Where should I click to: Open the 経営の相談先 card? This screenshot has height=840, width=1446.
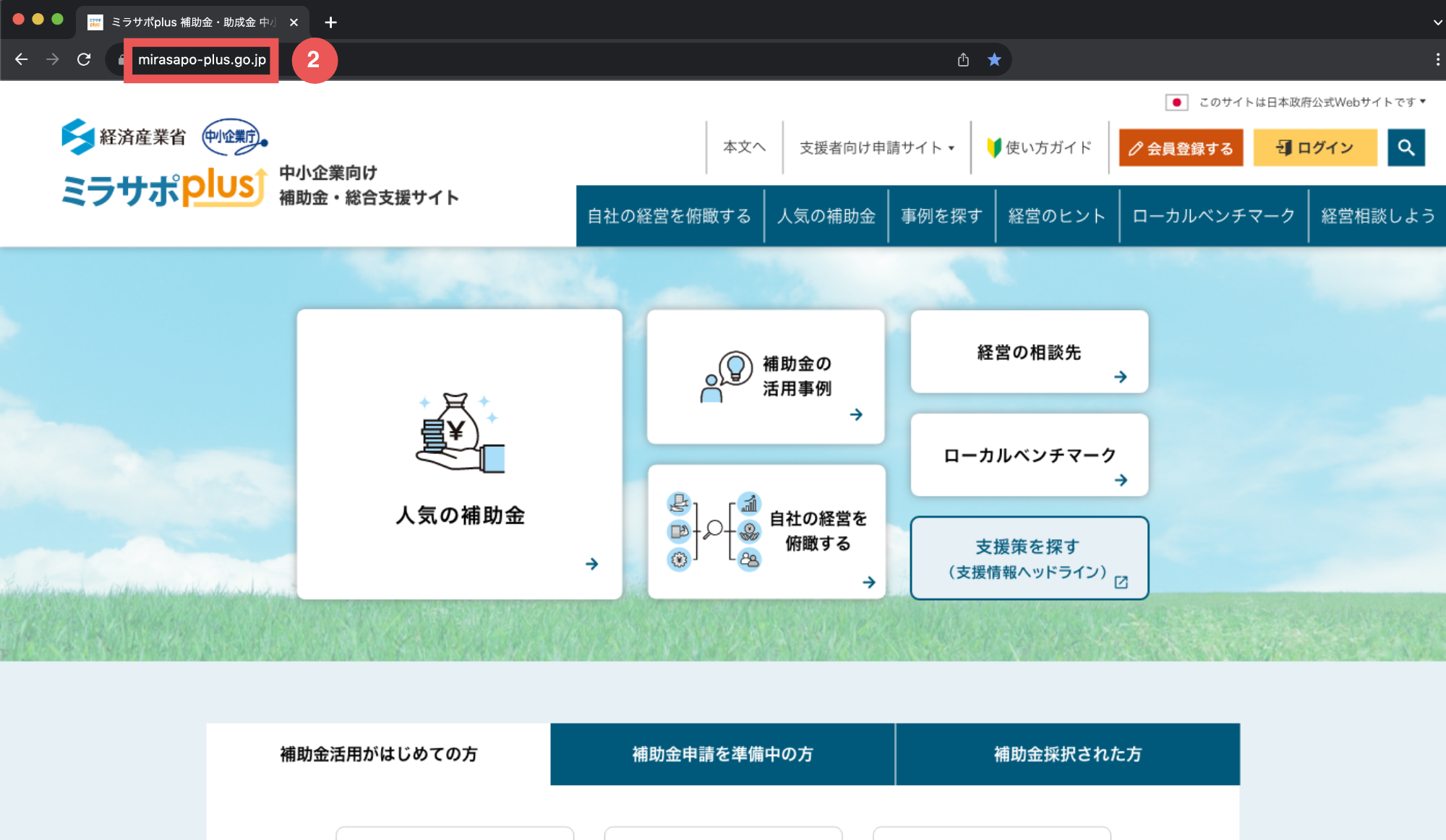(x=1030, y=352)
